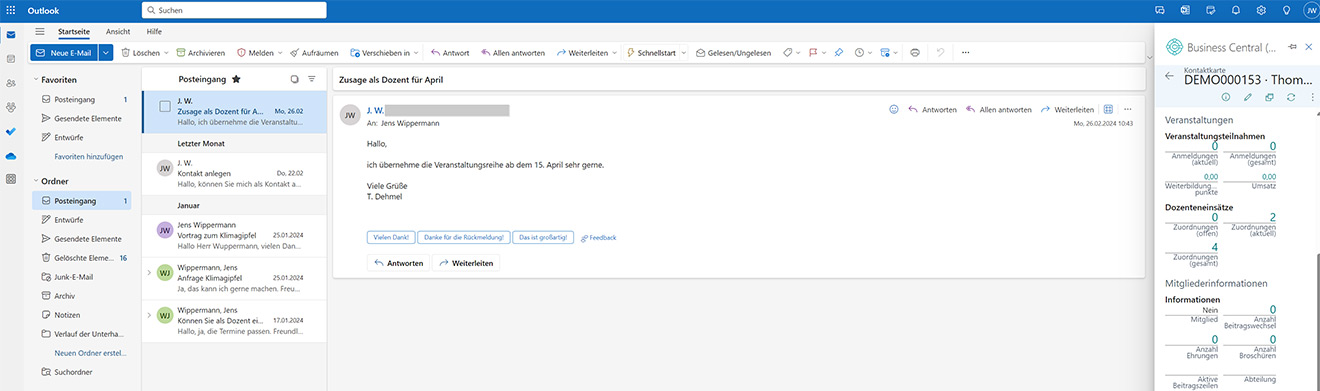Click the 'Vielen Dank!' suggested reply

pyautogui.click(x=391, y=237)
